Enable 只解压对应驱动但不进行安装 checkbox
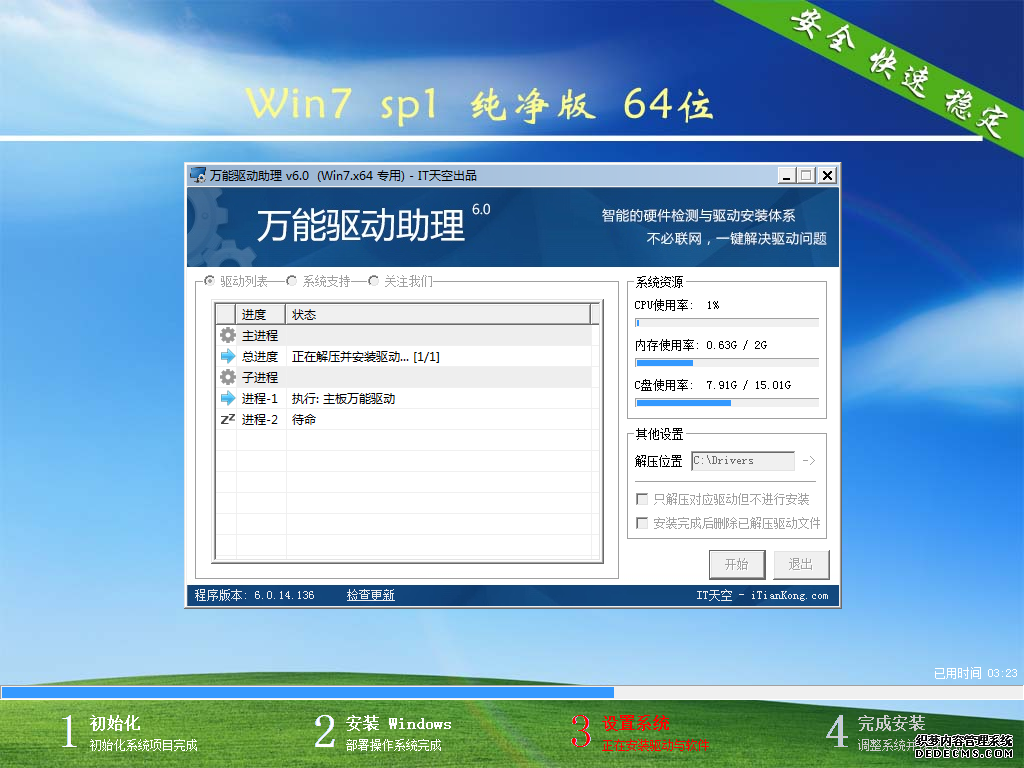The height and width of the screenshot is (768, 1024). [642, 500]
